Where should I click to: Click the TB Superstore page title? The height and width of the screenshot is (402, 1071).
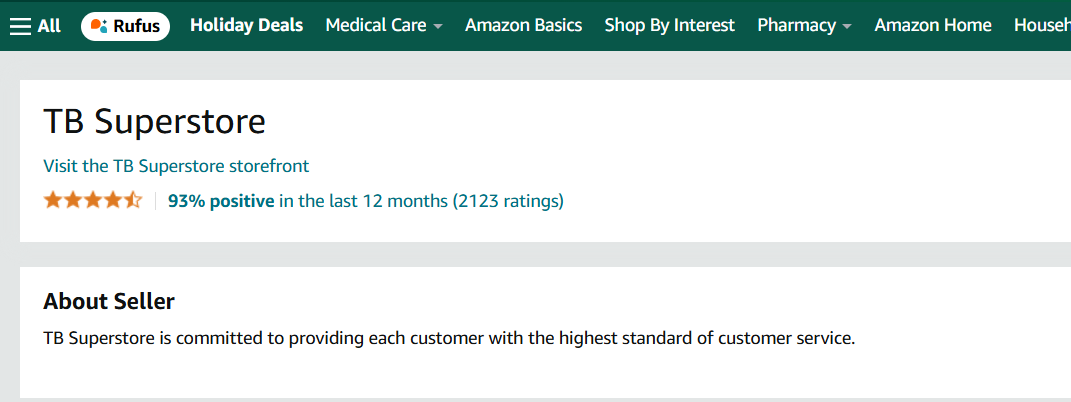[154, 122]
